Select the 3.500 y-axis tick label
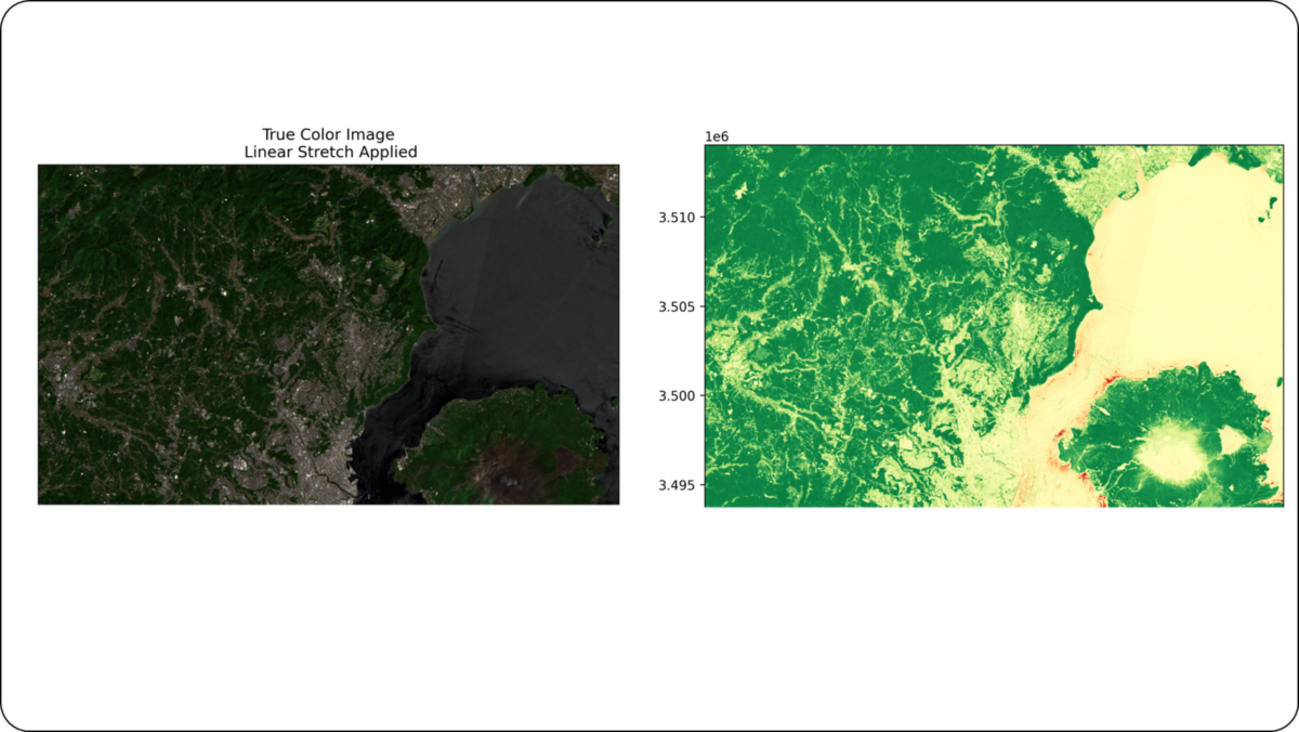 pyautogui.click(x=678, y=396)
